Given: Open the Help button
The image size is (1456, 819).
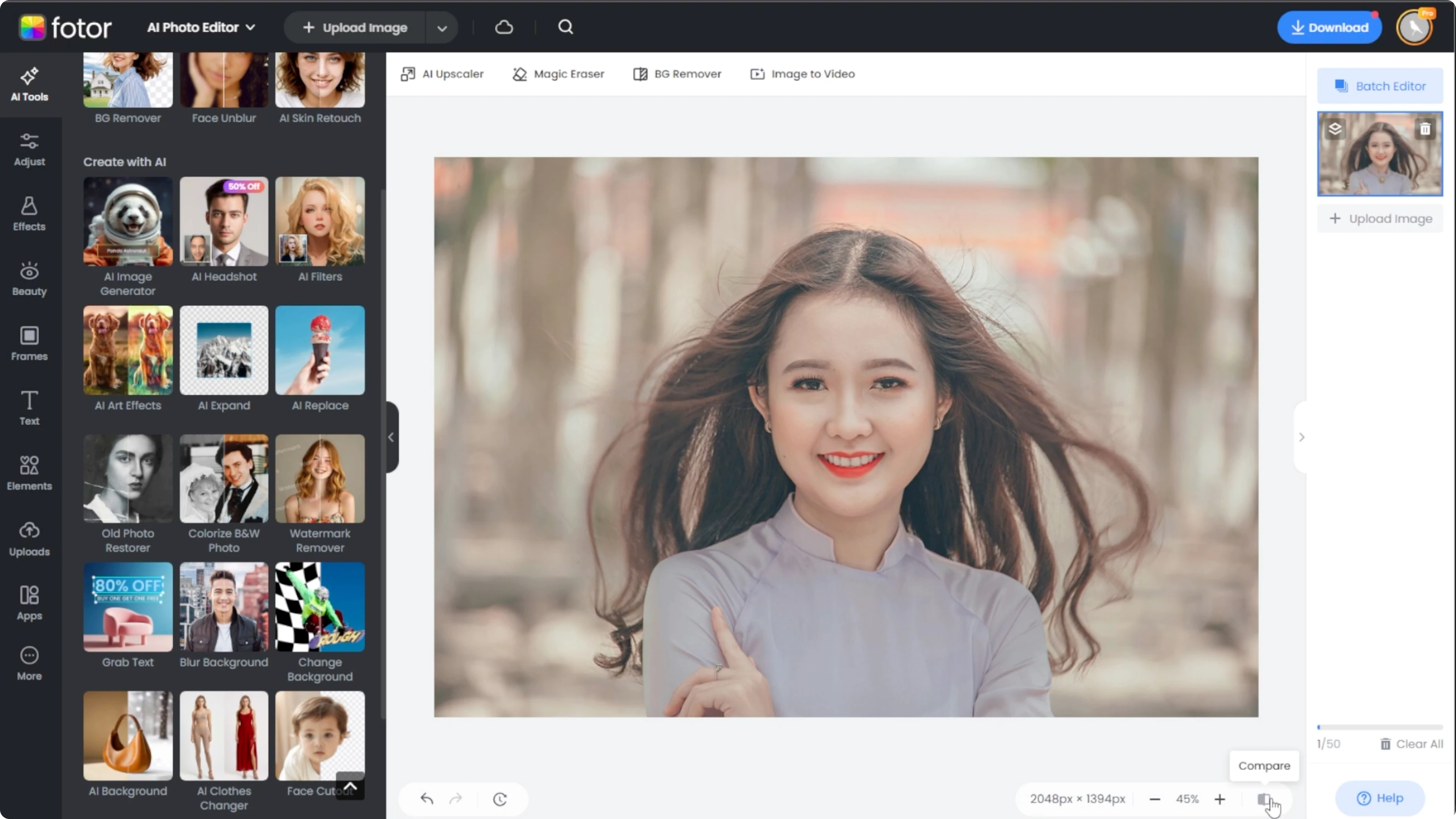Looking at the screenshot, I should point(1380,798).
